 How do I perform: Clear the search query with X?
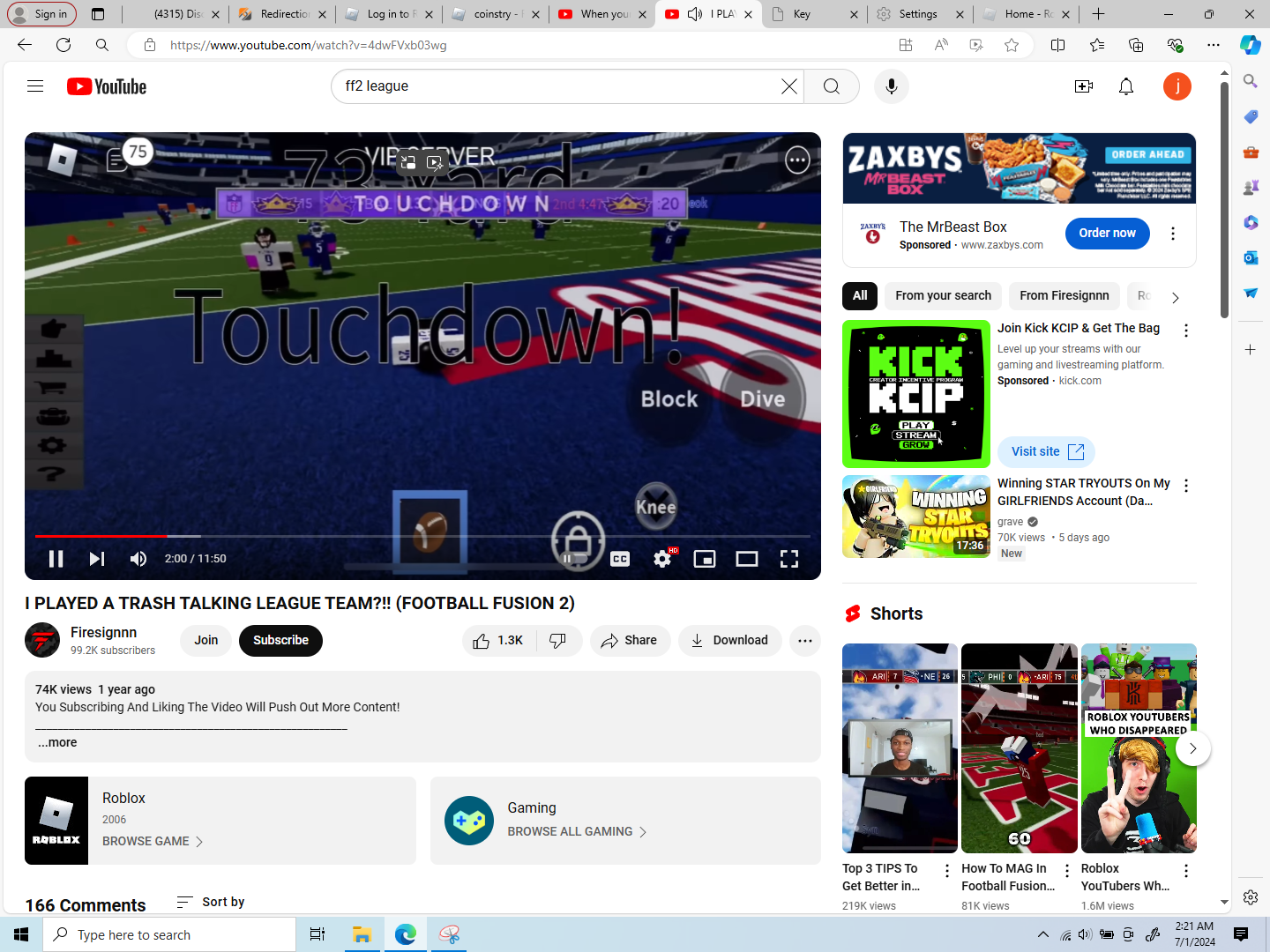tap(788, 86)
